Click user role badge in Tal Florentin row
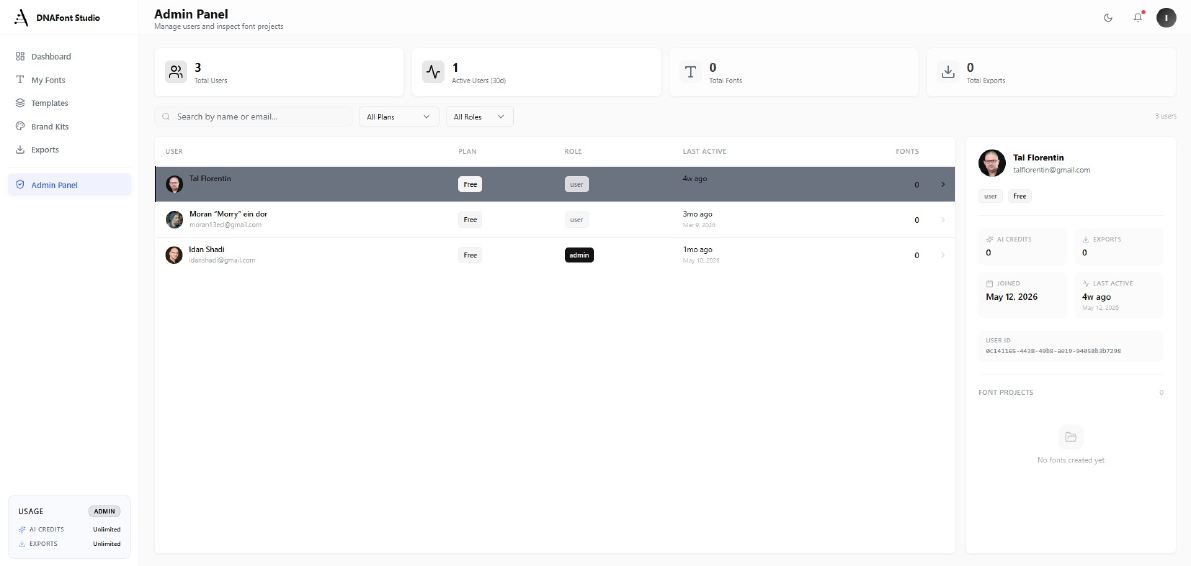1191x566 pixels. (x=577, y=184)
